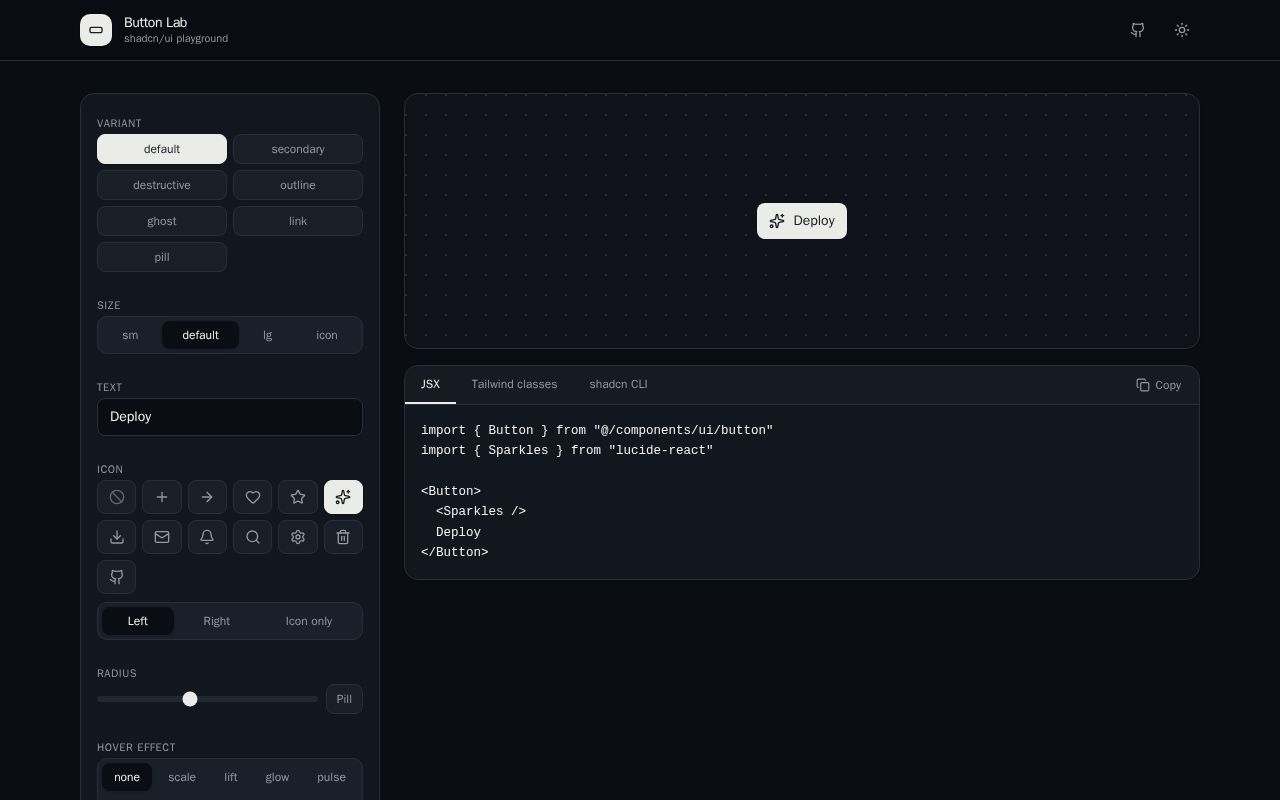Select the search magnifier icon
Screen dimensions: 1280x800
pyautogui.click(x=253, y=537)
